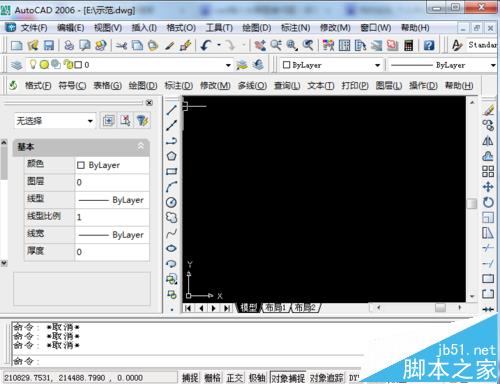
Task: Toggle 对象捕捉 object snap in status bar
Action: 288,378
